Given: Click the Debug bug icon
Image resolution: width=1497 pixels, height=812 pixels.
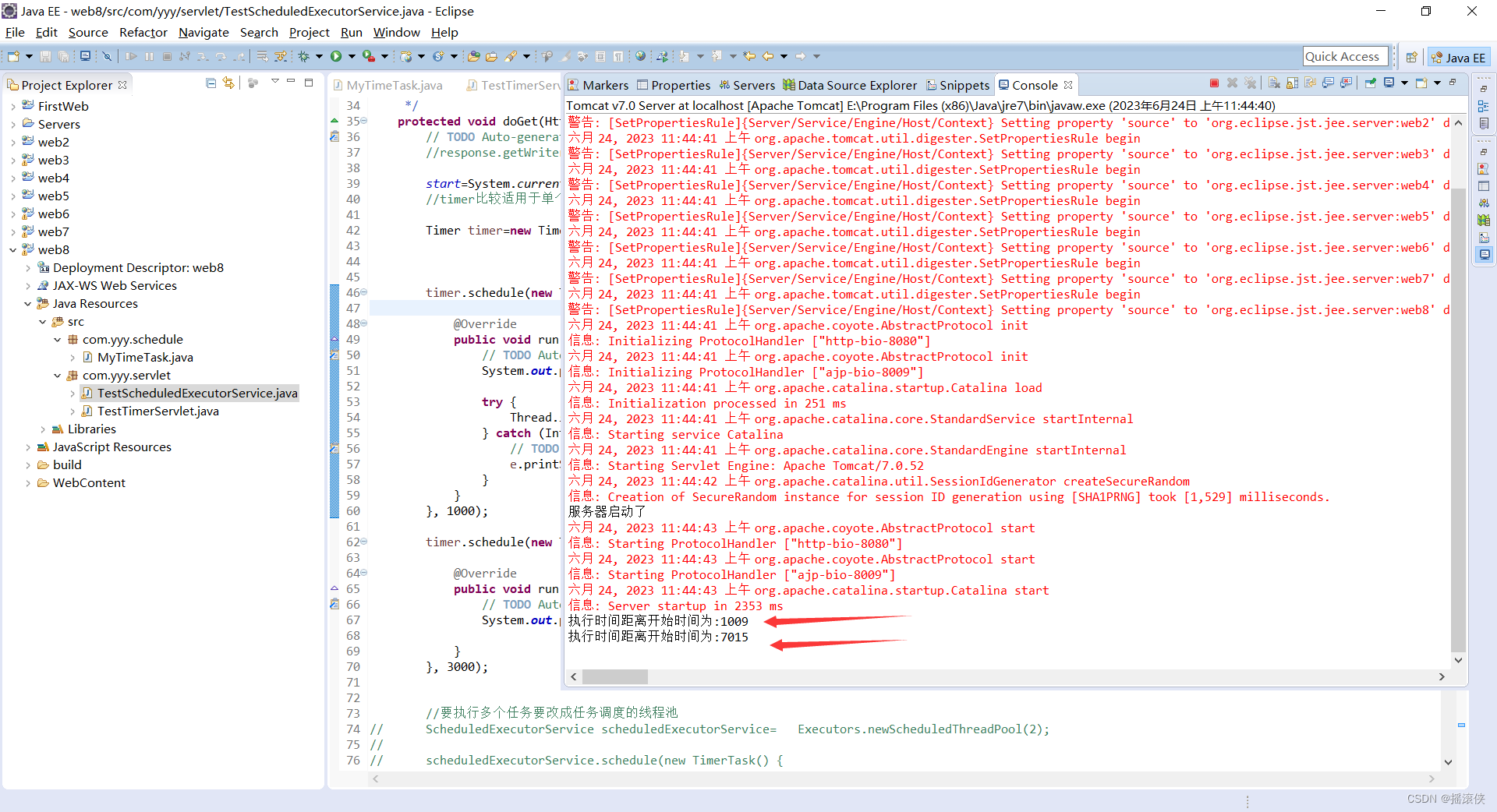Looking at the screenshot, I should pyautogui.click(x=304, y=56).
